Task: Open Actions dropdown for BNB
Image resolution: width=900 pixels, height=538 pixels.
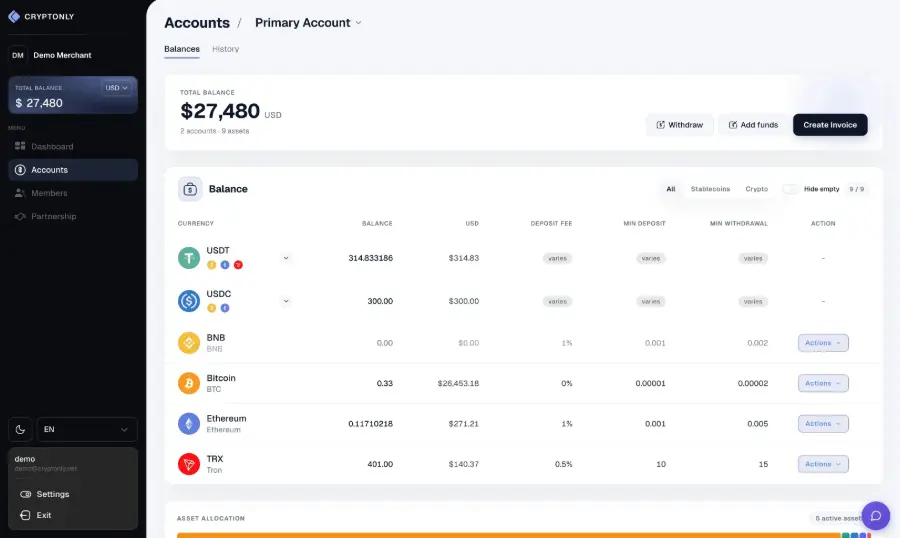Action: coord(823,343)
